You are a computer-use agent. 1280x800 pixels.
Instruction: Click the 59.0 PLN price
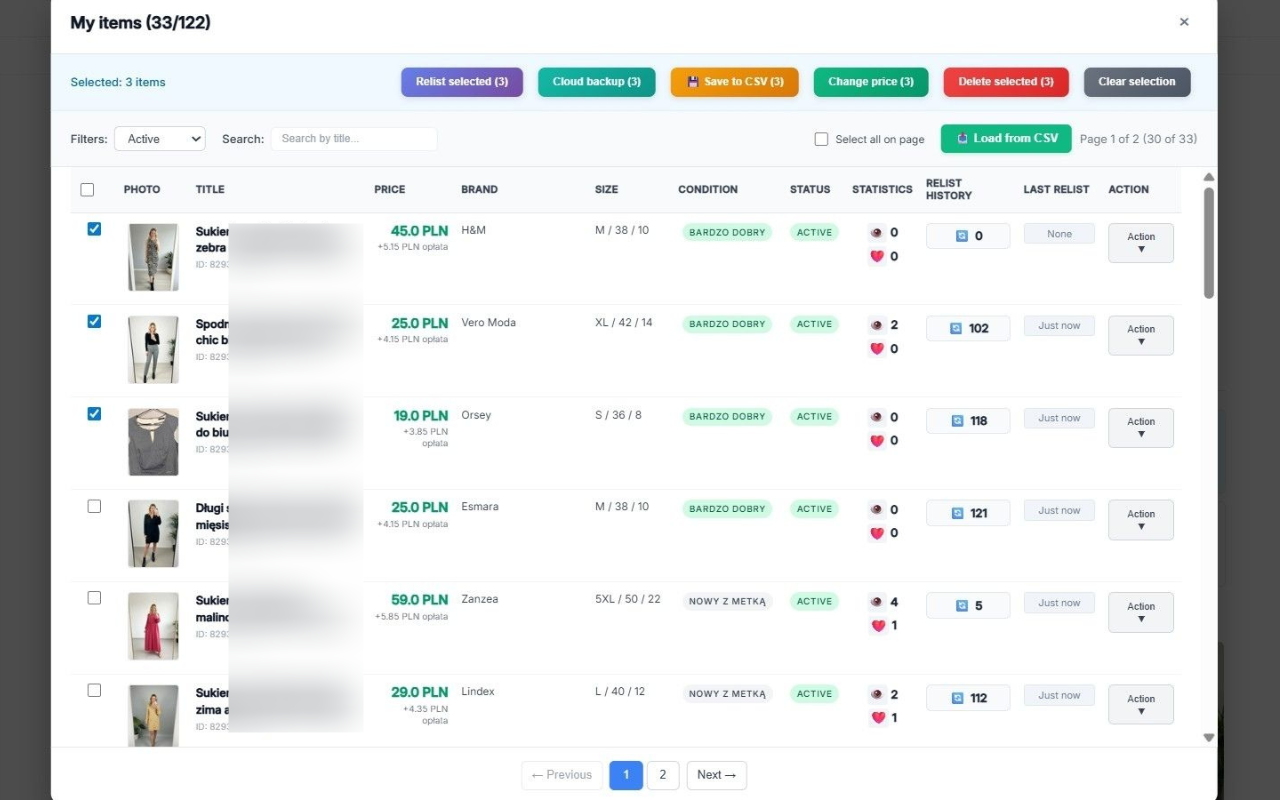coord(419,600)
